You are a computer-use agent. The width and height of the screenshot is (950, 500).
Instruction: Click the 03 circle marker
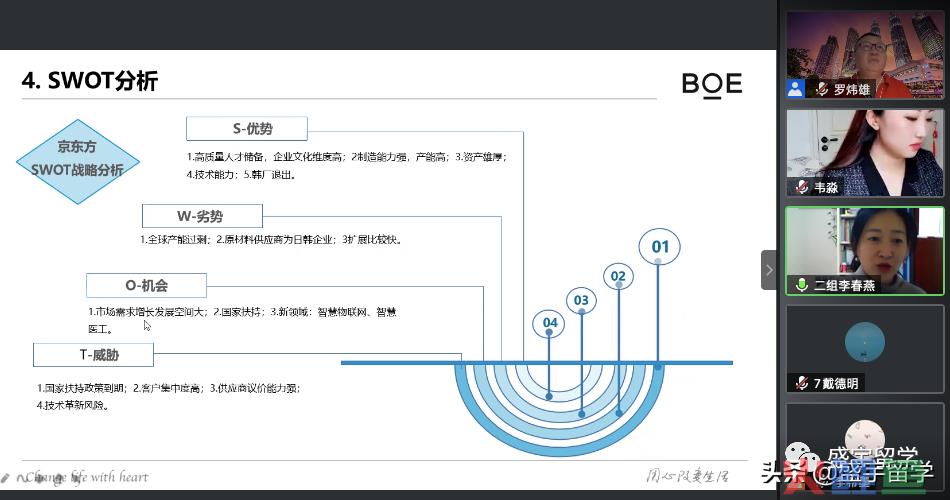[581, 300]
